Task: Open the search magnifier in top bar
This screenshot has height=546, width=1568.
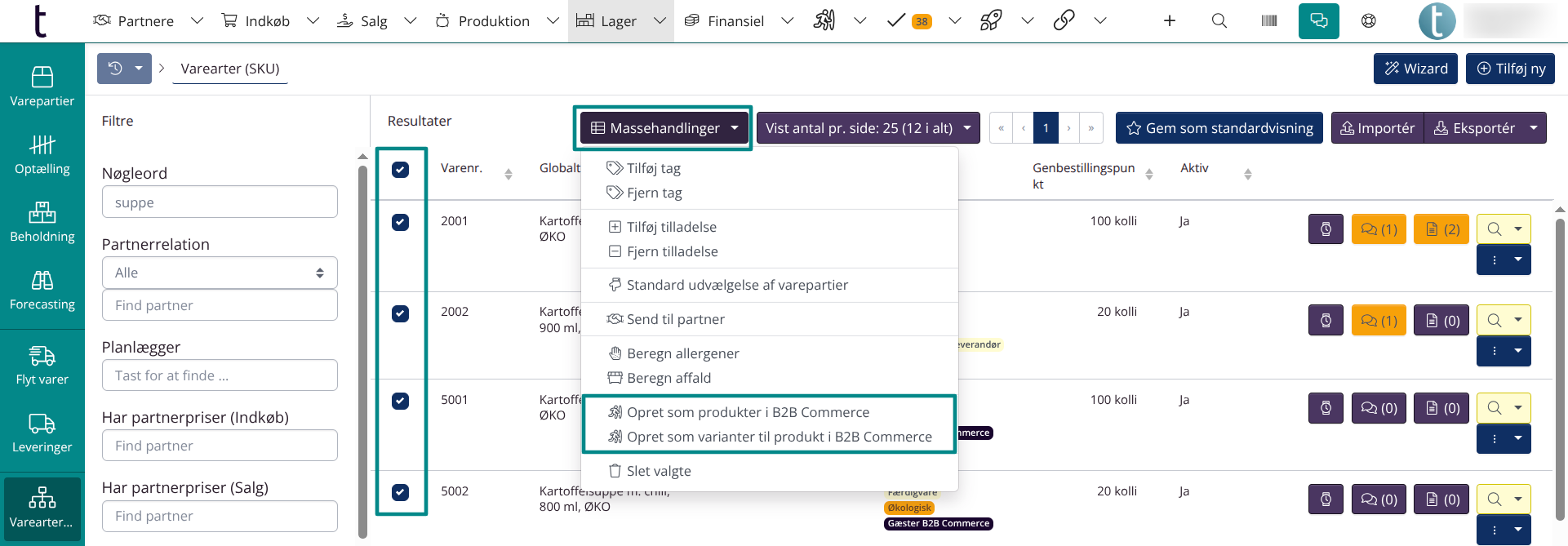Action: pyautogui.click(x=1219, y=21)
